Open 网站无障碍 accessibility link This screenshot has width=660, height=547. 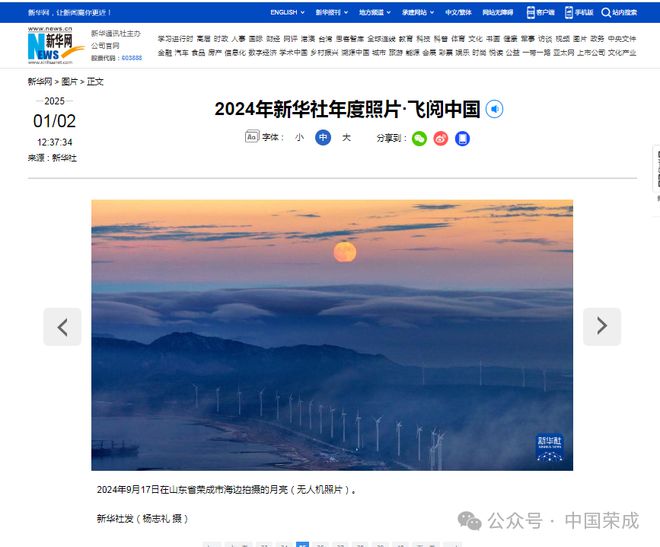coord(498,12)
